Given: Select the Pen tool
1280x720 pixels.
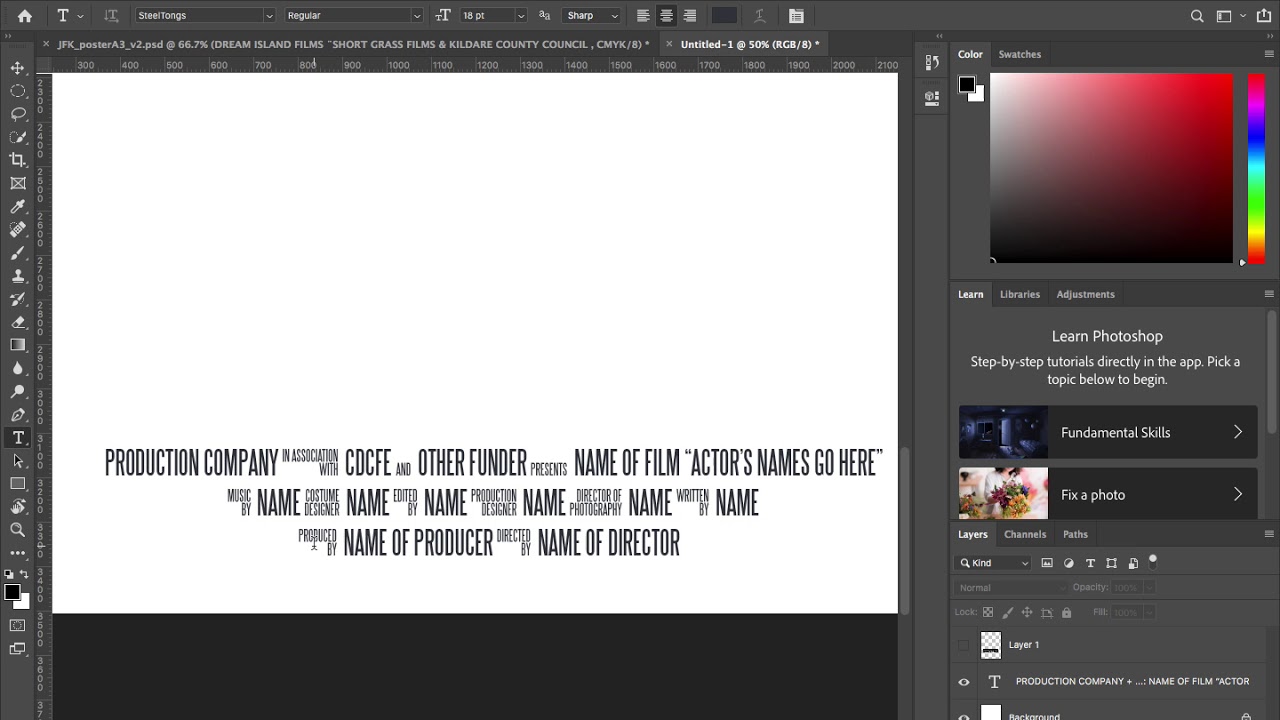Looking at the screenshot, I should (18, 415).
